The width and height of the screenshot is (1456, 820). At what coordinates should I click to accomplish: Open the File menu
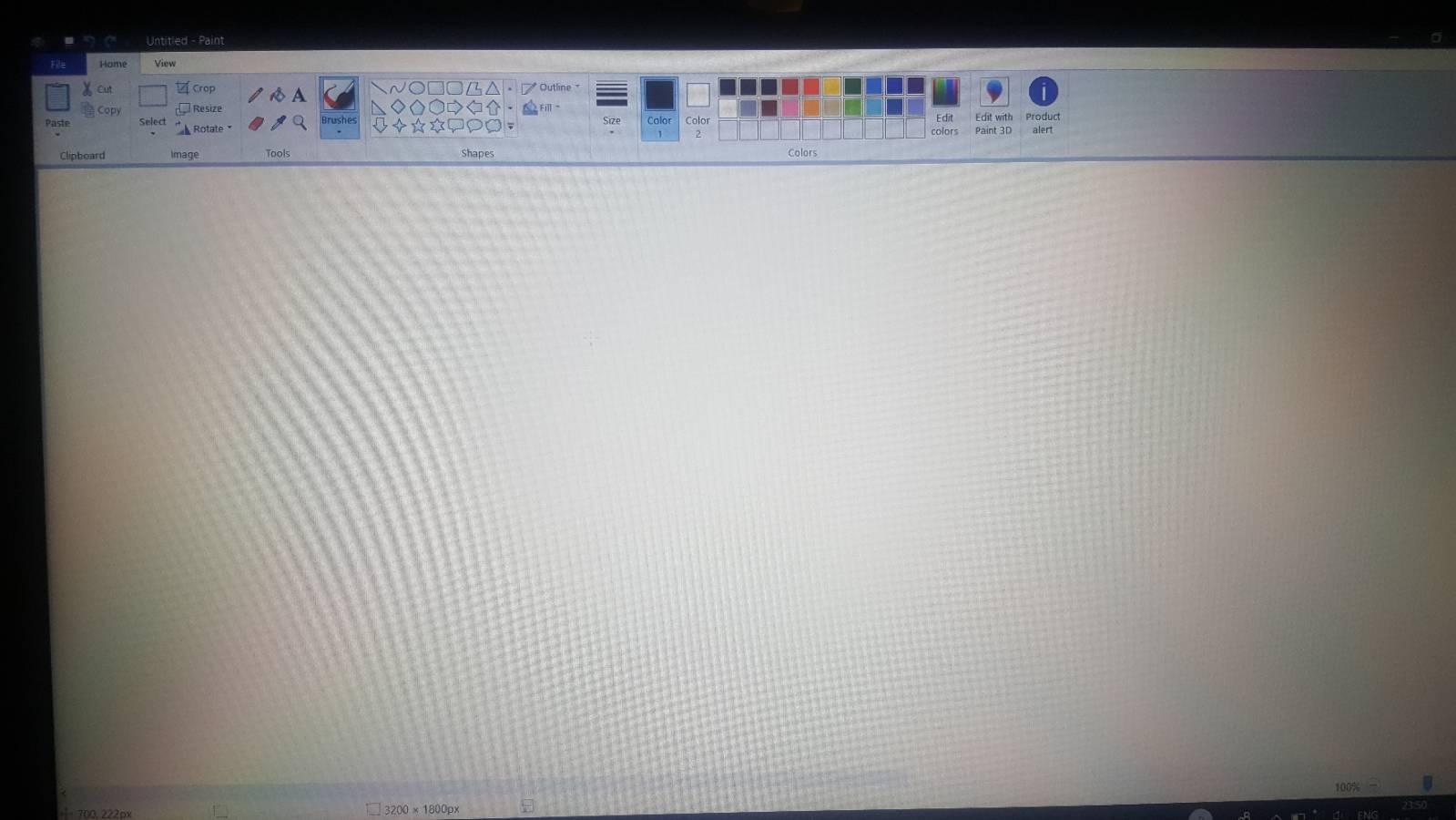(58, 64)
